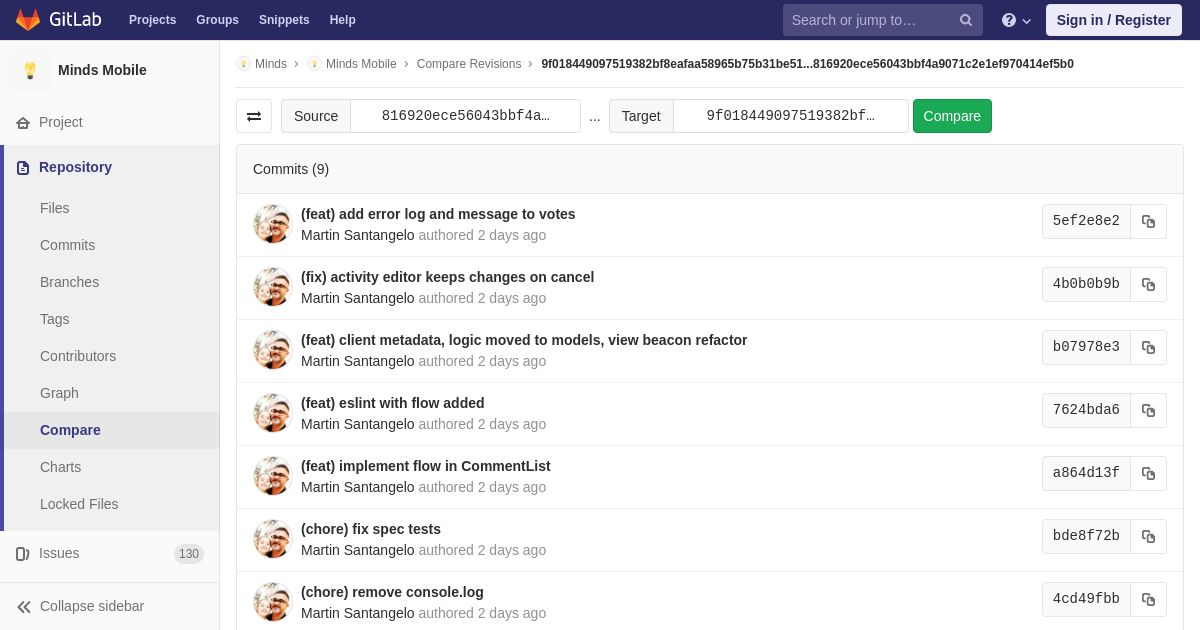Screen dimensions: 1200x630
Task: Copy commit SHA 5ef2e8e2
Action: coord(1148,222)
